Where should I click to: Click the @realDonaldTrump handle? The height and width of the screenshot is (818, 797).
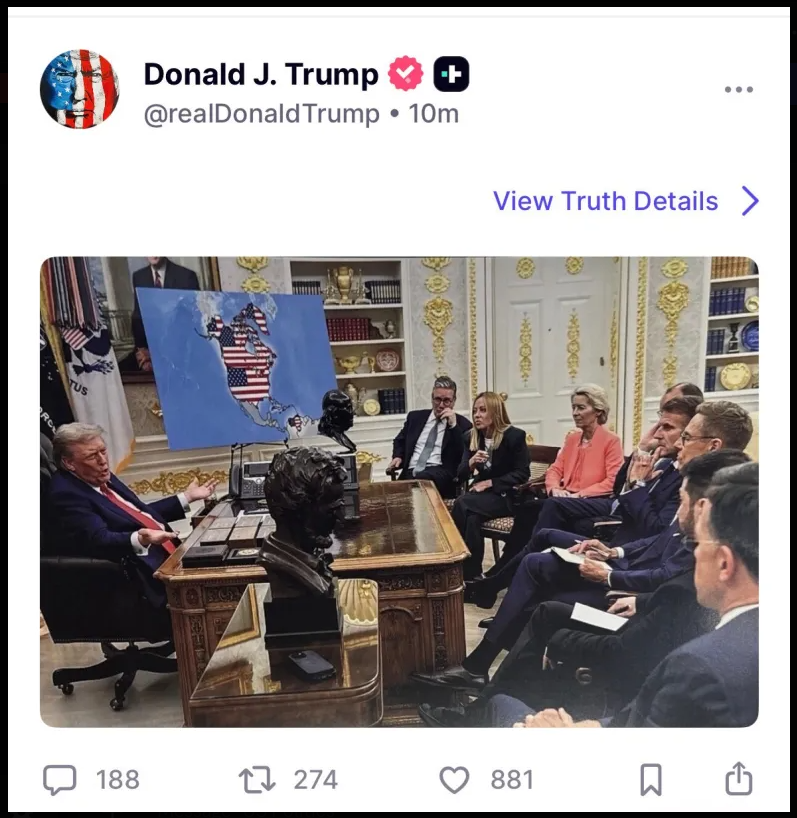tap(261, 114)
